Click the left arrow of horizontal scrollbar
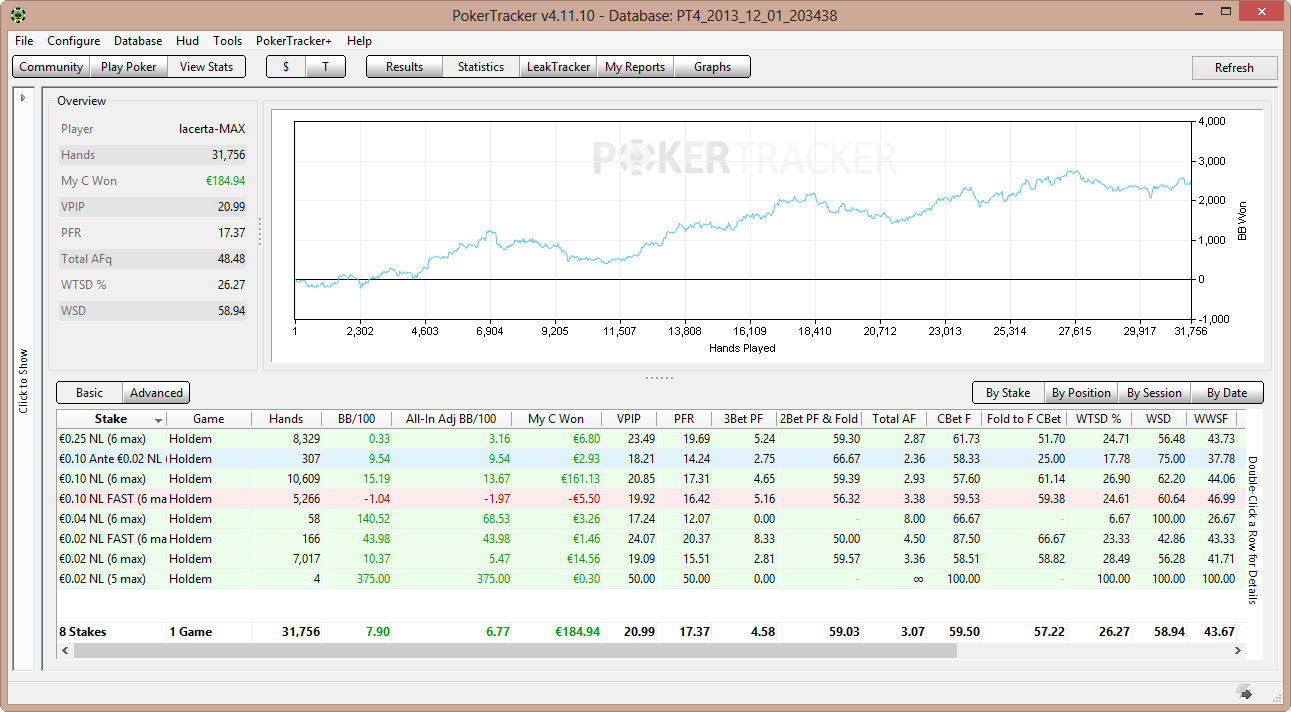 tap(65, 650)
